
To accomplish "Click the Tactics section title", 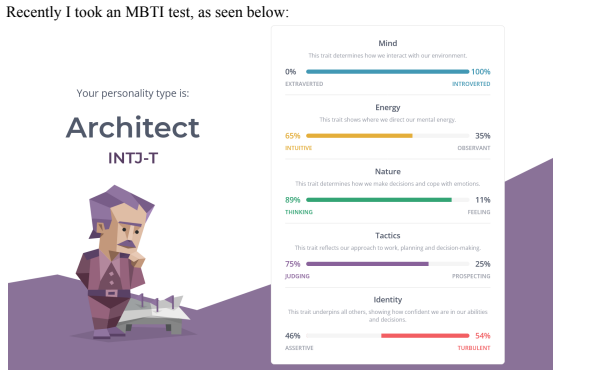I will click(x=388, y=235).
